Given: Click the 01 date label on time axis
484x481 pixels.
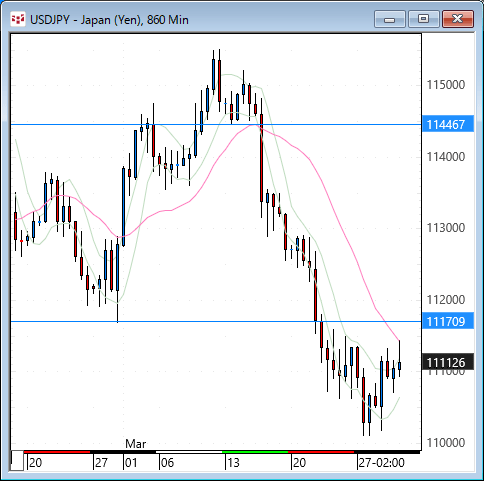Looking at the screenshot, I should pyautogui.click(x=131, y=463).
